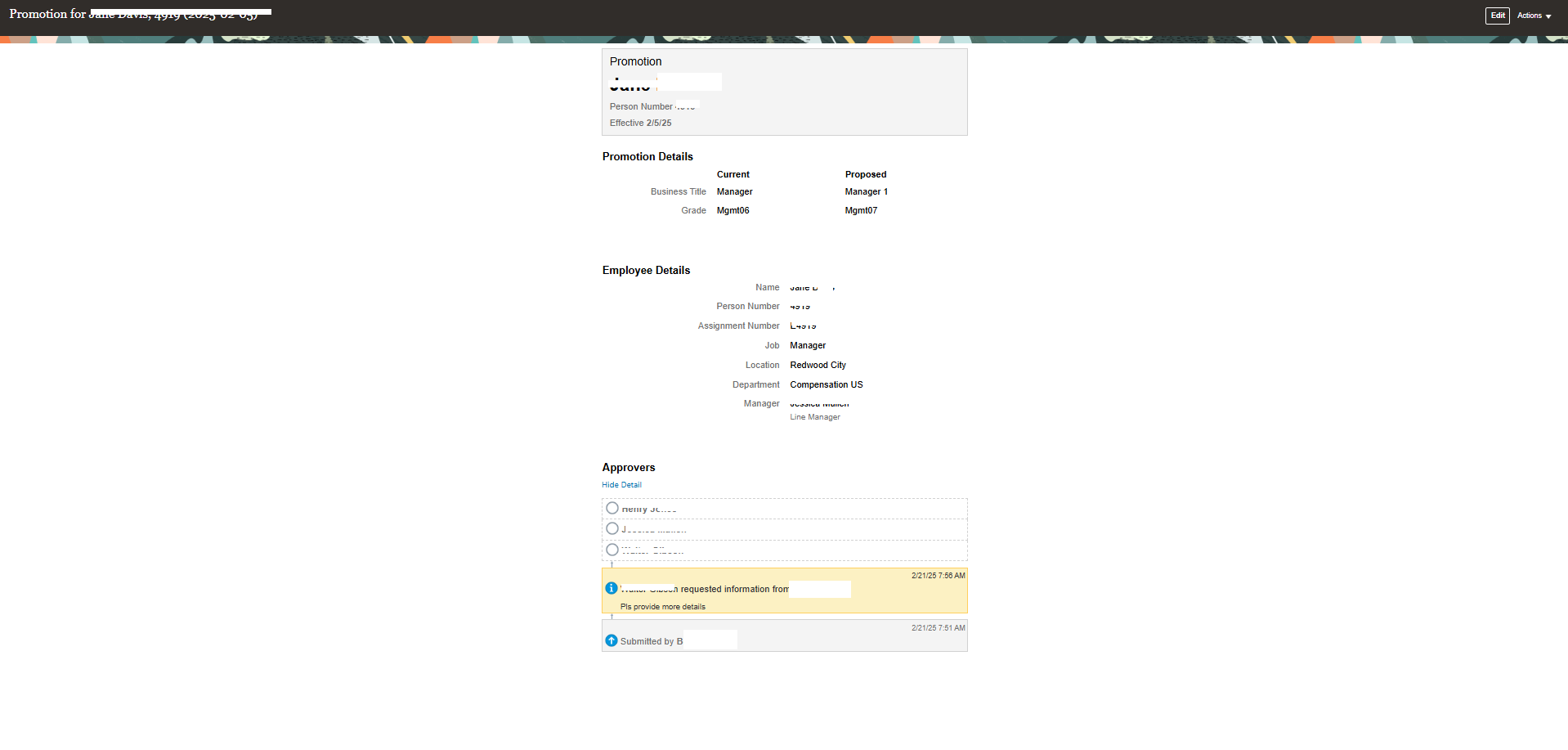Viewport: 1568px width, 750px height.
Task: Click the blue submitted arrow icon
Action: [x=611, y=640]
